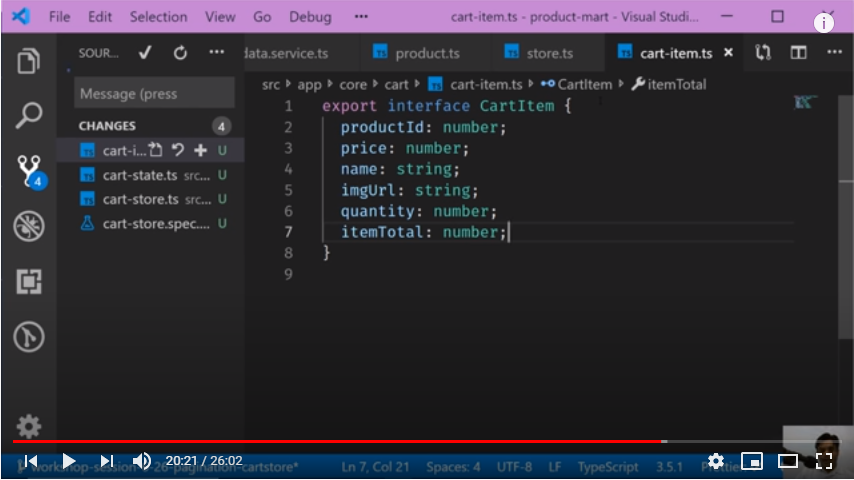Click the commit checkmark in Source Control
This screenshot has height=480, width=854.
click(145, 52)
